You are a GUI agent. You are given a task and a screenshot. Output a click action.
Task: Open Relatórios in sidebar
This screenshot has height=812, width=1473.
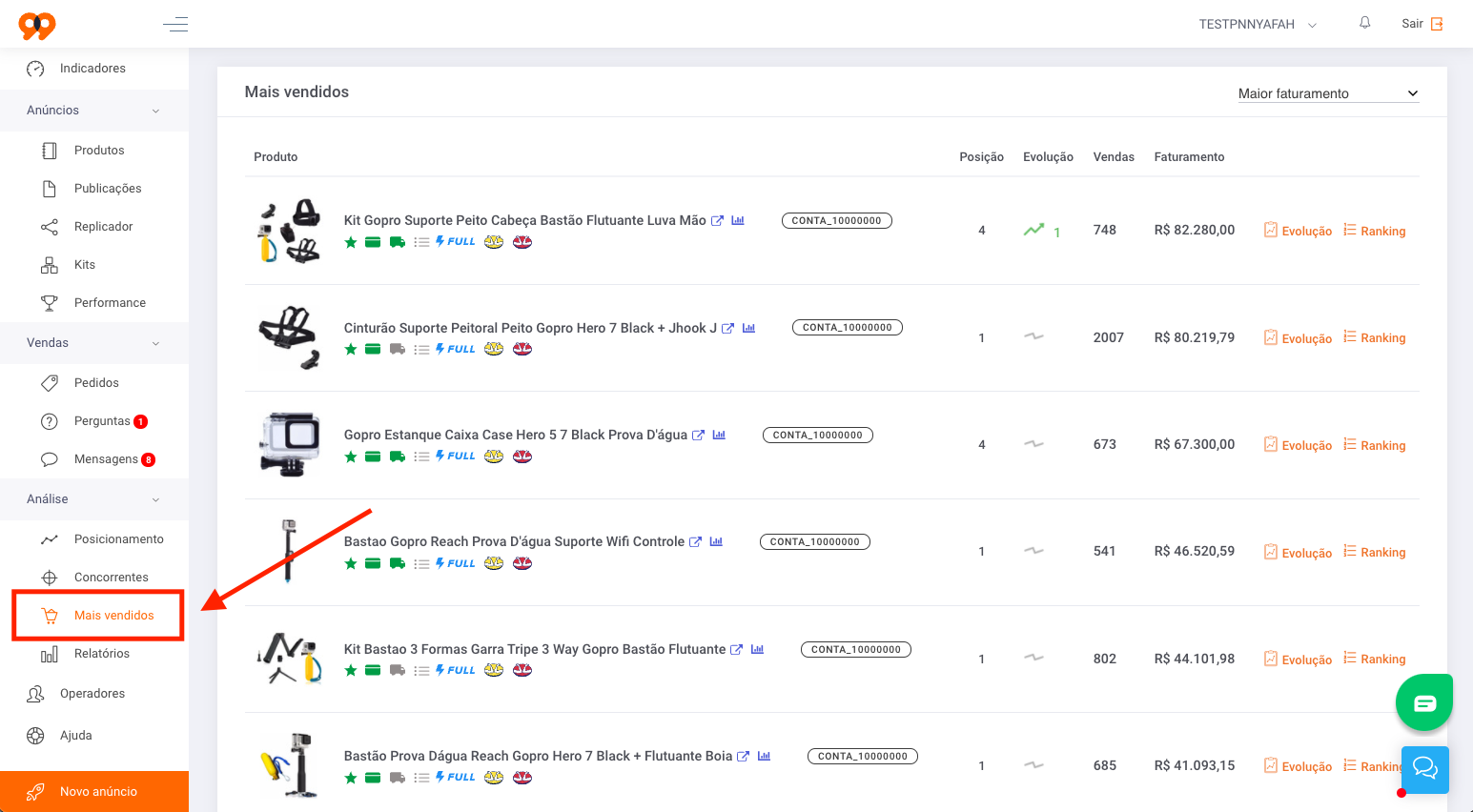[101, 654]
